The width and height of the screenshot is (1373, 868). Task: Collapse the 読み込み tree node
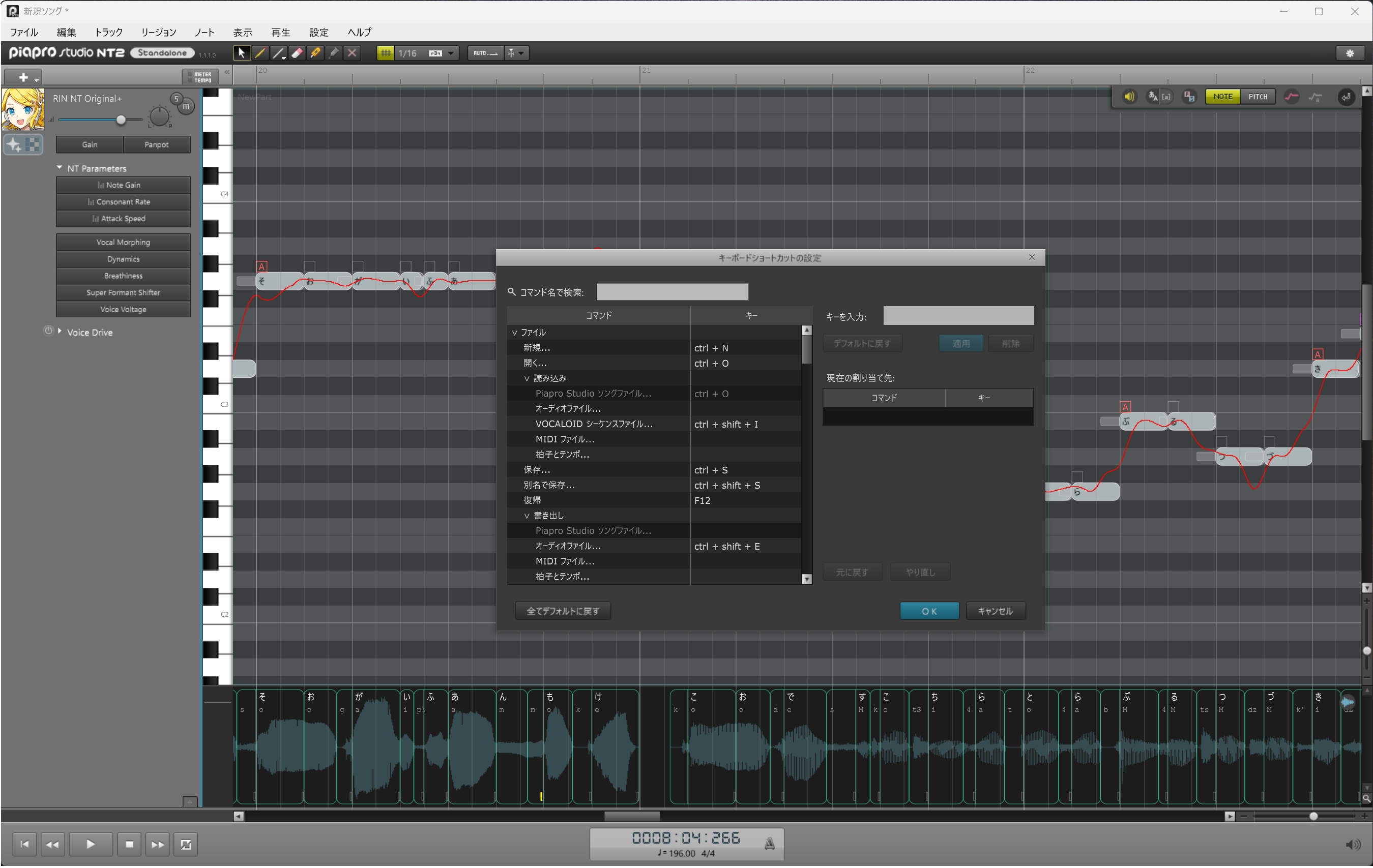[x=527, y=378]
